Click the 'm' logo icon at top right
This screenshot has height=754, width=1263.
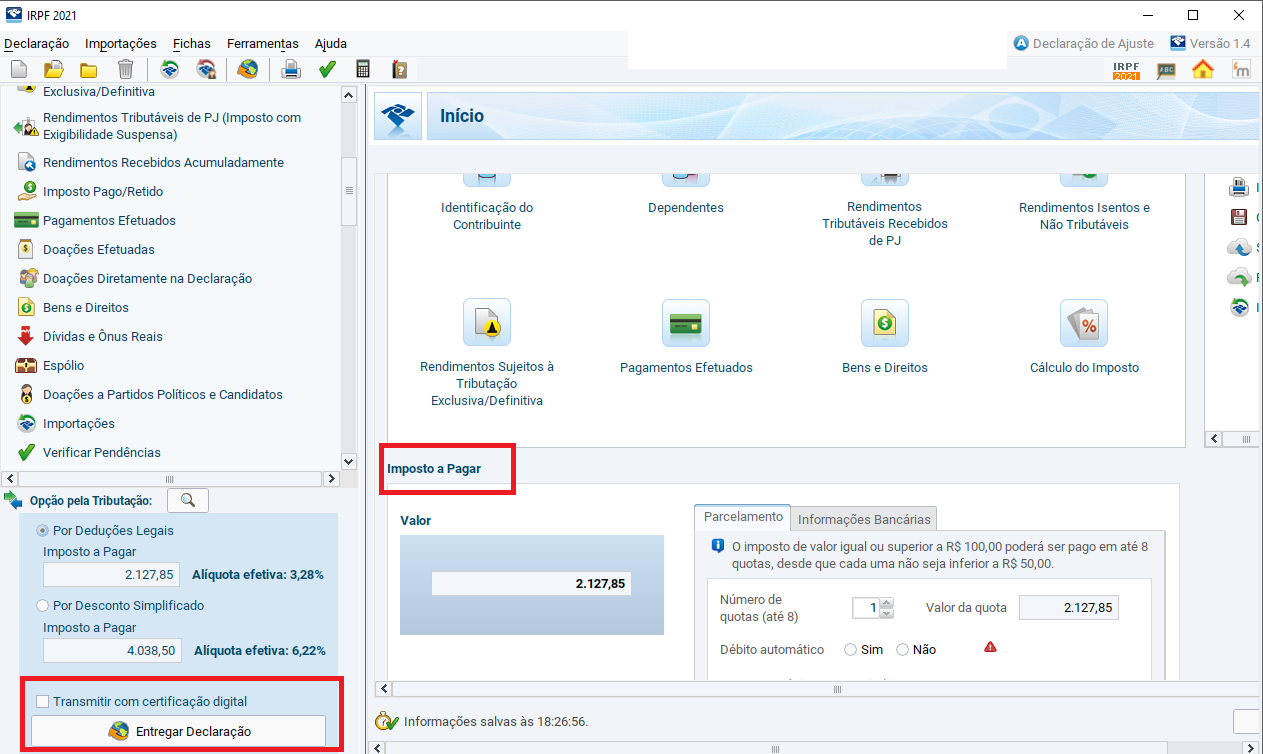[1241, 69]
